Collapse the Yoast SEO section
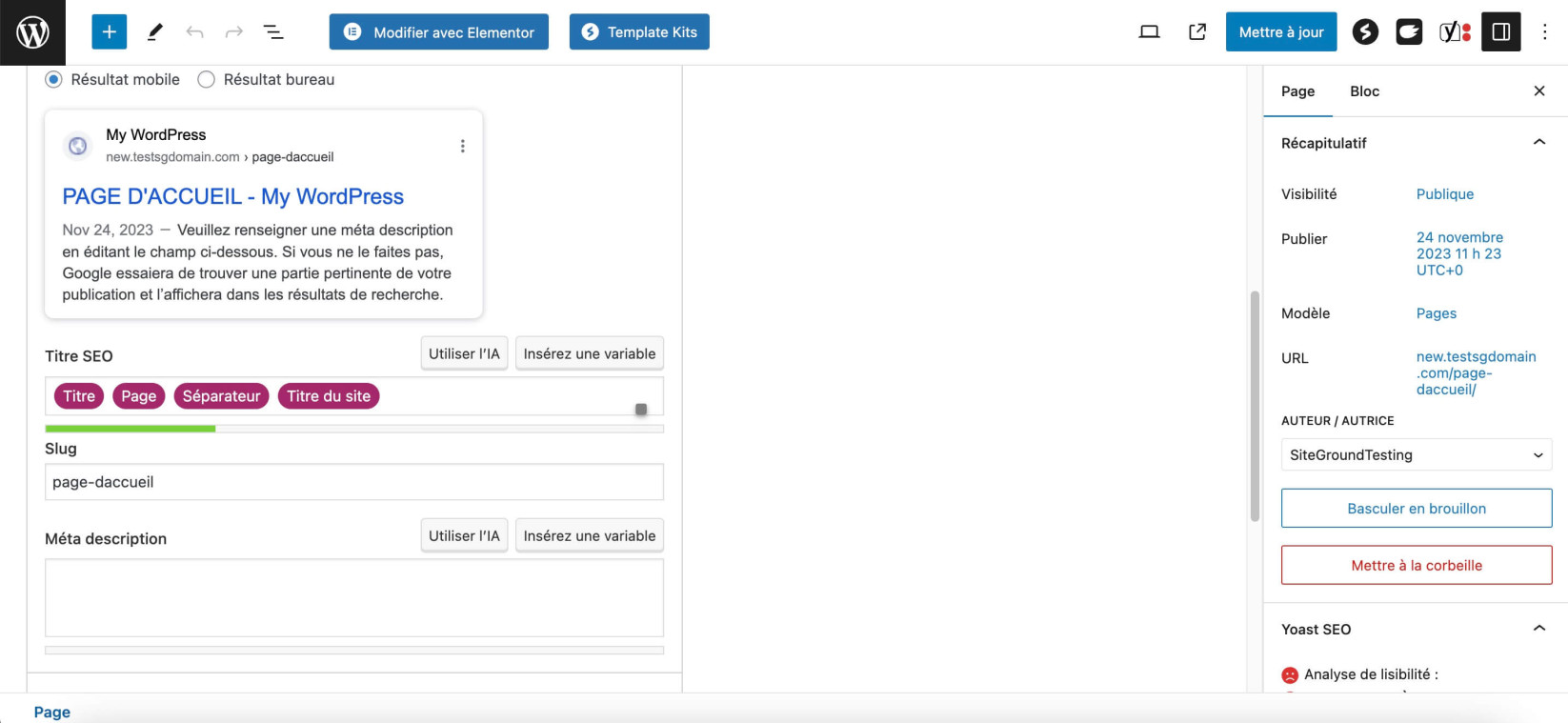Screen dimensions: 1568x723 coord(1538,629)
